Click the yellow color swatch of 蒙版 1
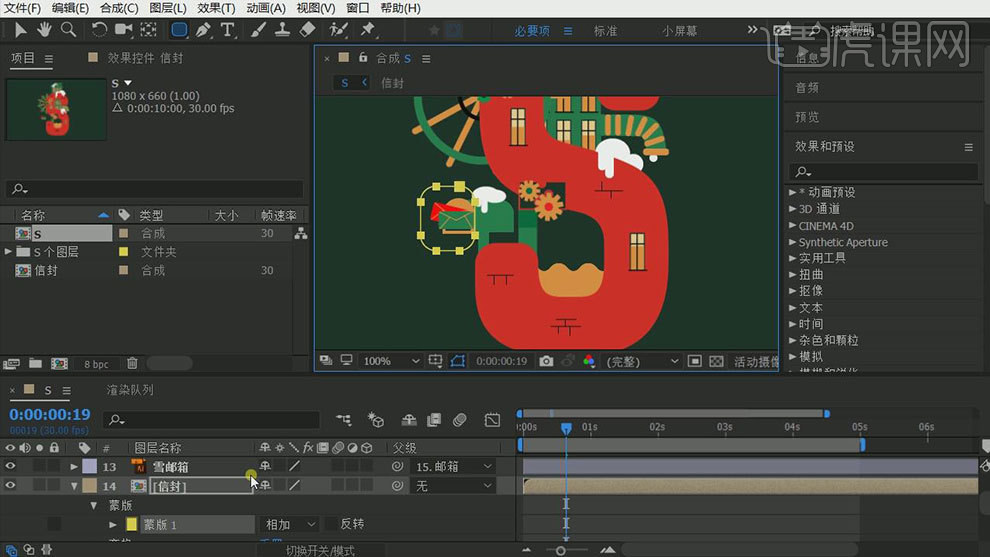This screenshot has height=557, width=990. point(131,524)
